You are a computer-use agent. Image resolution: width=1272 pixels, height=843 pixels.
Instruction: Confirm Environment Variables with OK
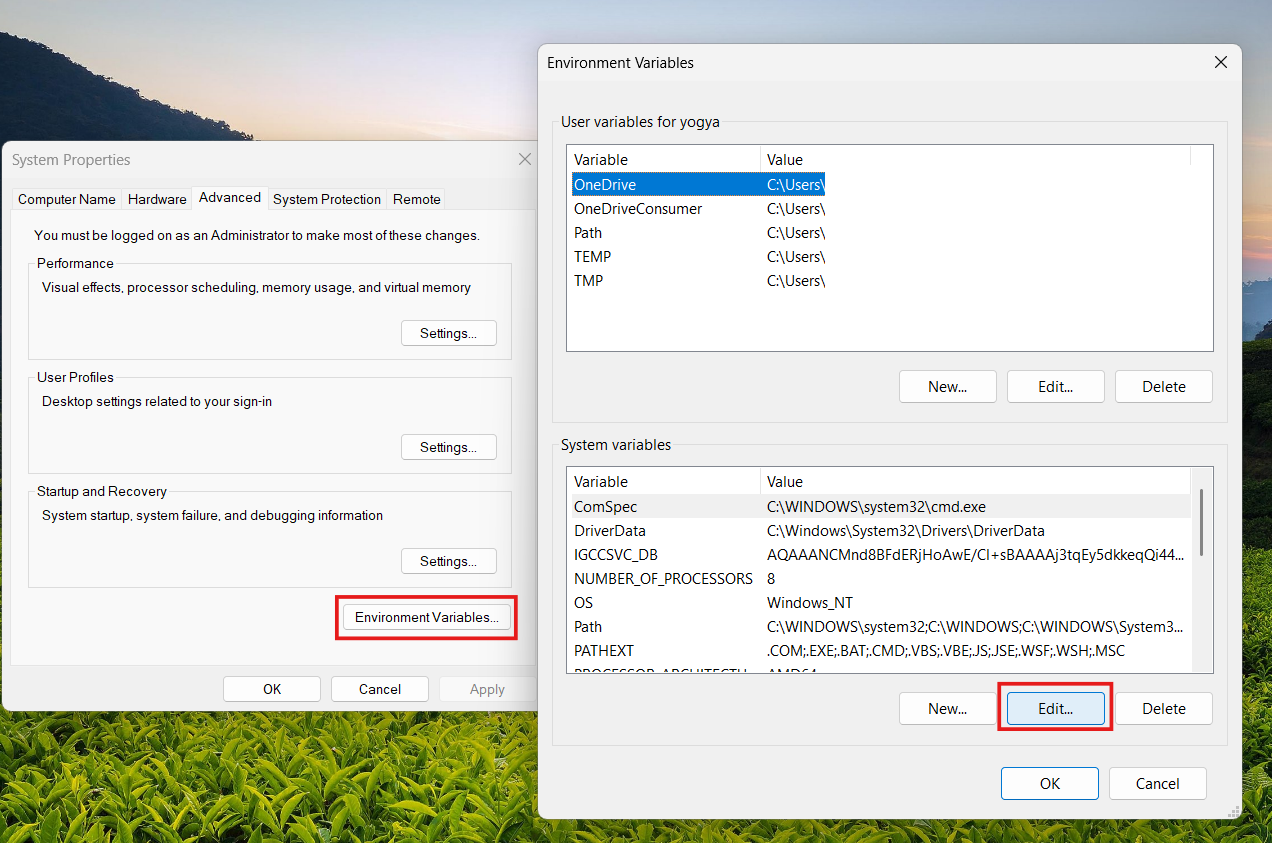click(x=1049, y=783)
